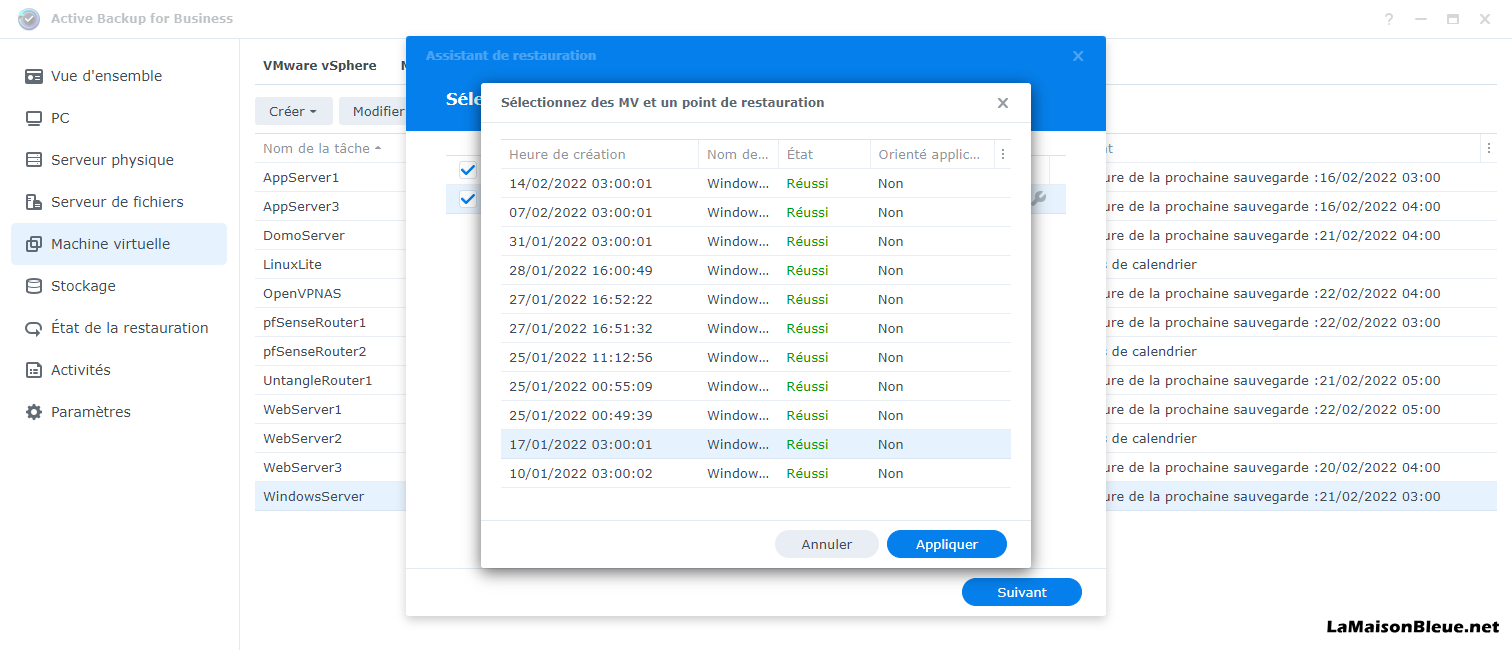
Task: Select restore point 31/01/2022 03:00:01
Action: pos(756,241)
